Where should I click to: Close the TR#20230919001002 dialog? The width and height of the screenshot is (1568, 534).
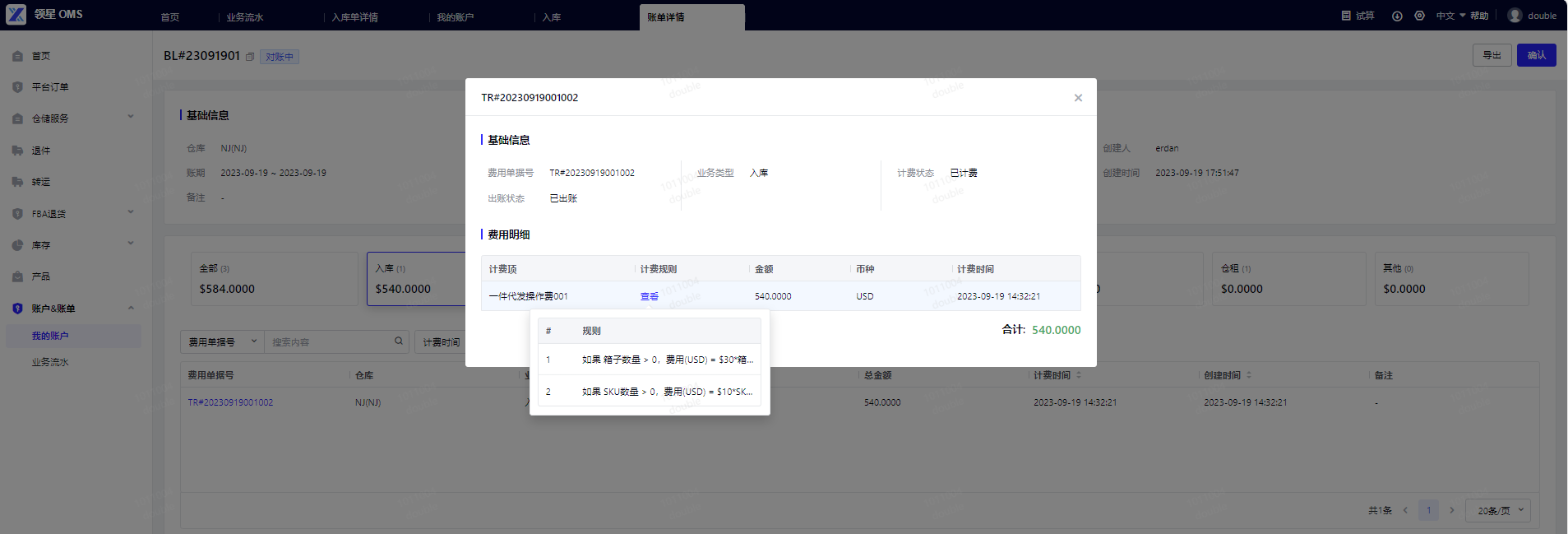click(x=1078, y=98)
